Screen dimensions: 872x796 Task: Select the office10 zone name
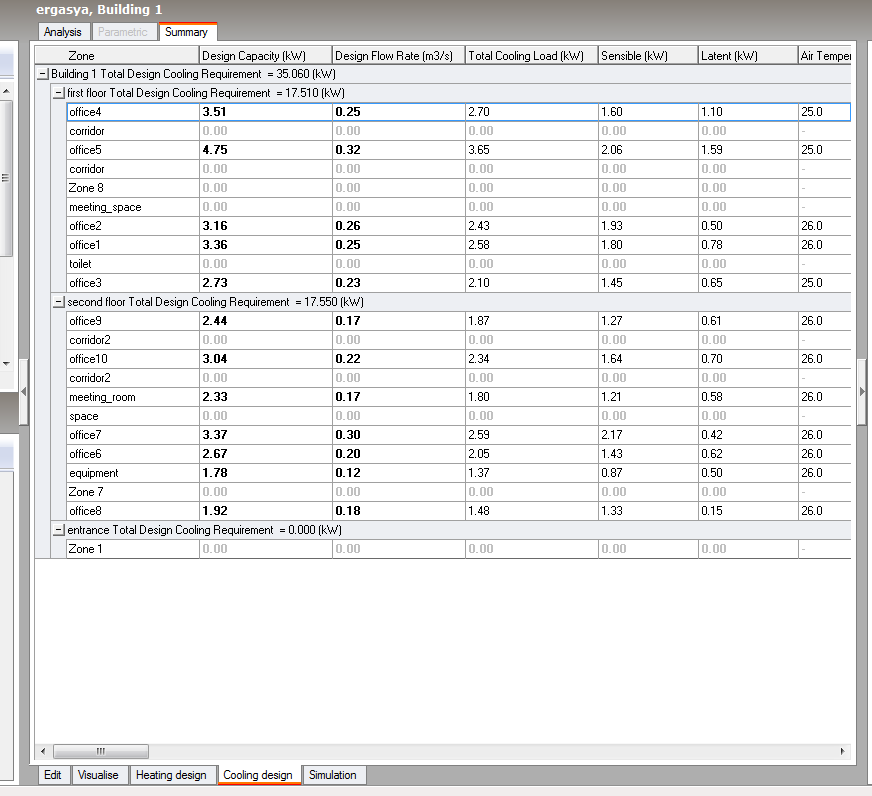click(88, 359)
